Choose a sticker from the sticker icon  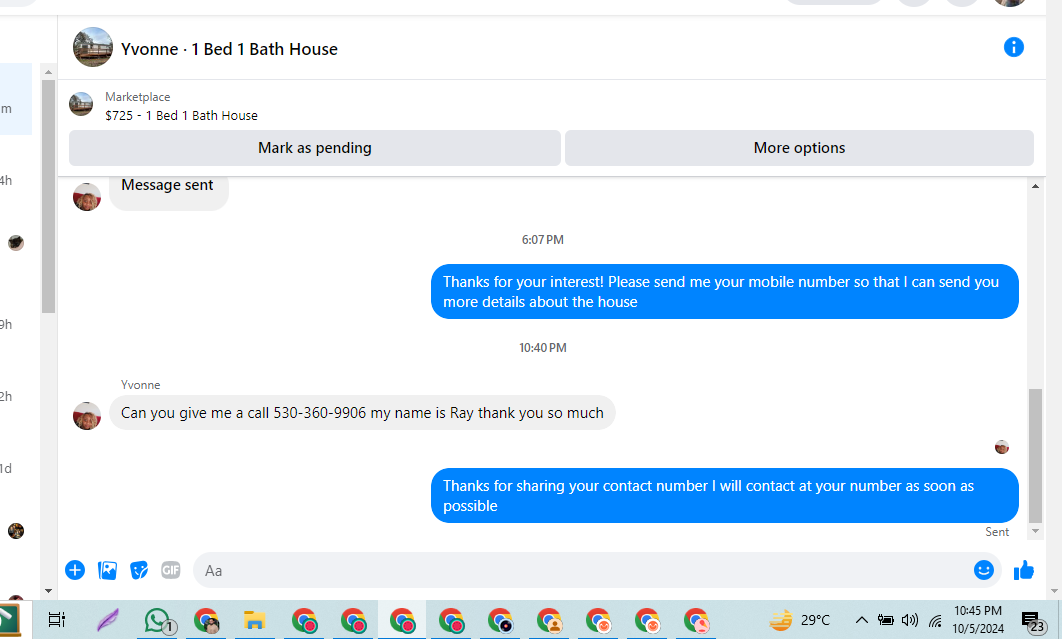[139, 571]
